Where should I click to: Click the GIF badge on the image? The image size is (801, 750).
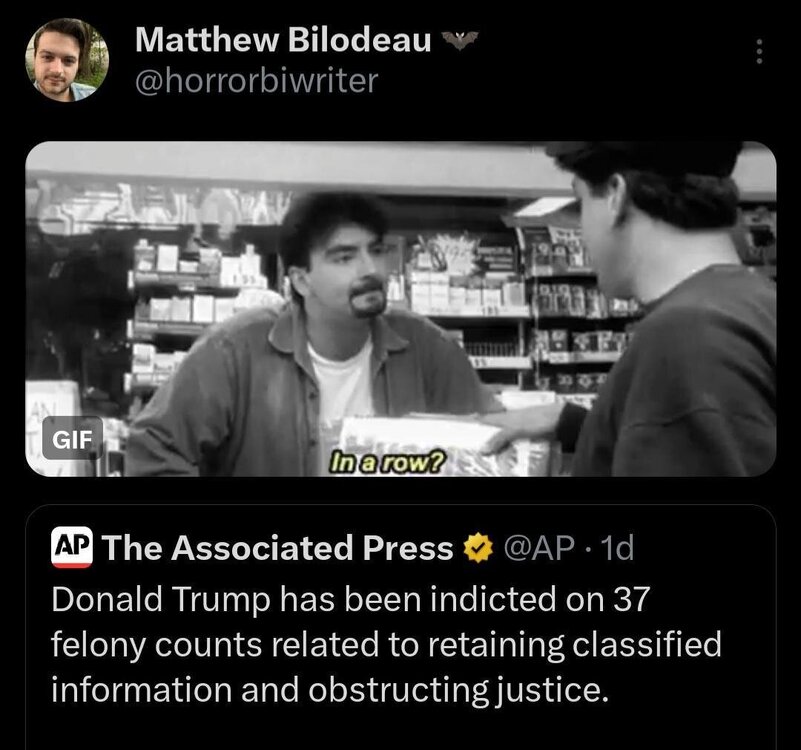pos(73,438)
